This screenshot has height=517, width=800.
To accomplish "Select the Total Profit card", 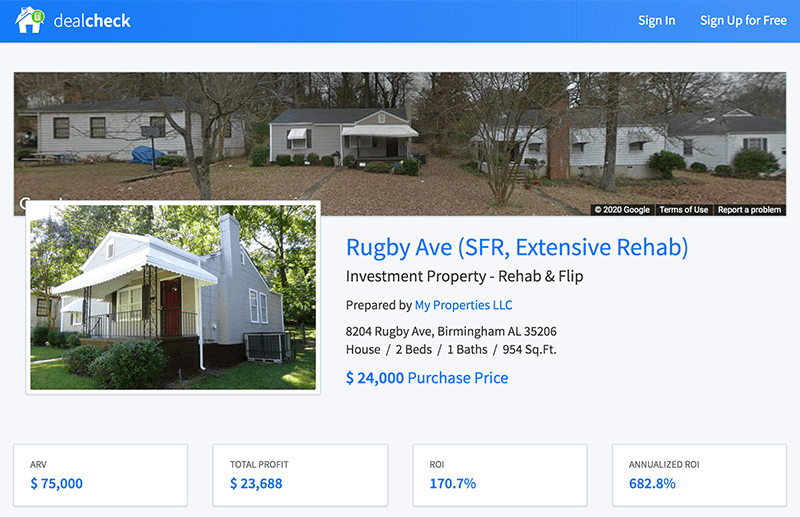I will click(300, 475).
